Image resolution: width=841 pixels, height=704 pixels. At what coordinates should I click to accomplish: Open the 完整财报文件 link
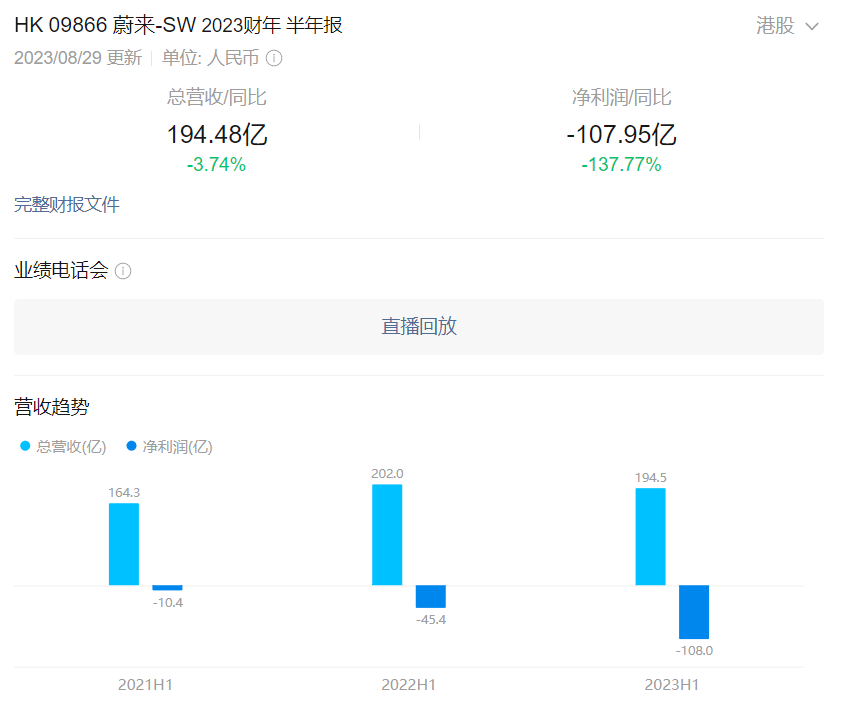pyautogui.click(x=67, y=204)
